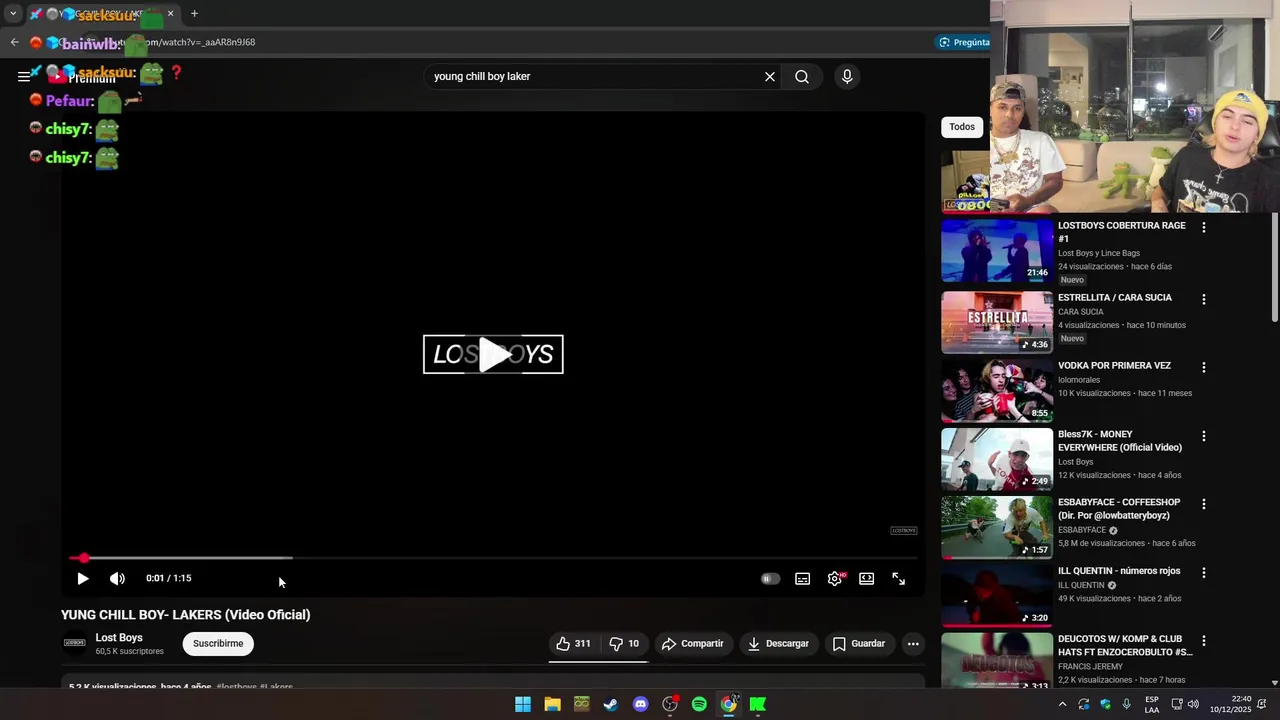Open the YouTube hamburger guide menu
The image size is (1280, 720).
(x=24, y=77)
